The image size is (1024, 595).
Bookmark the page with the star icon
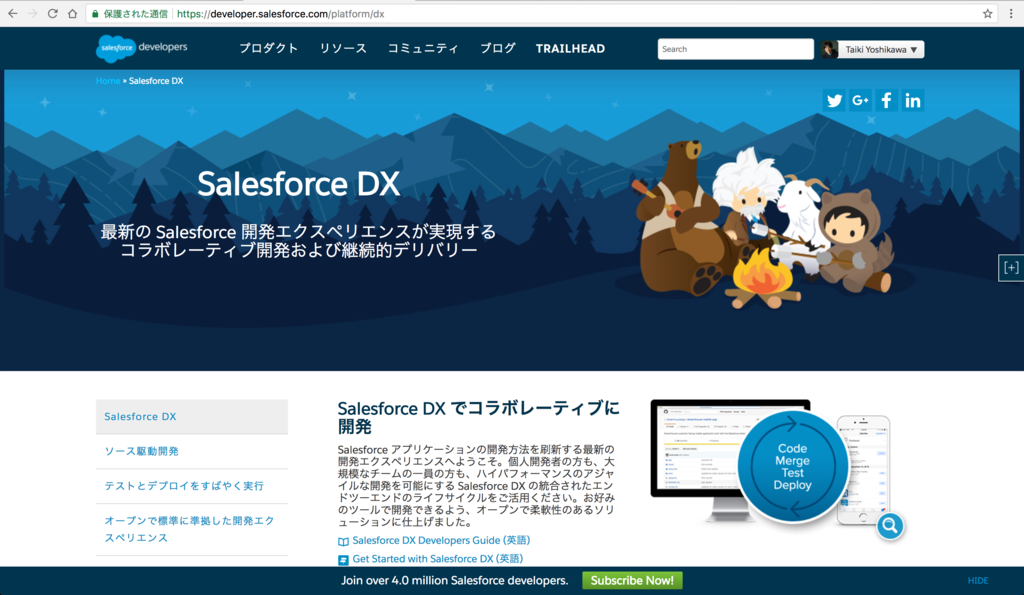988,14
